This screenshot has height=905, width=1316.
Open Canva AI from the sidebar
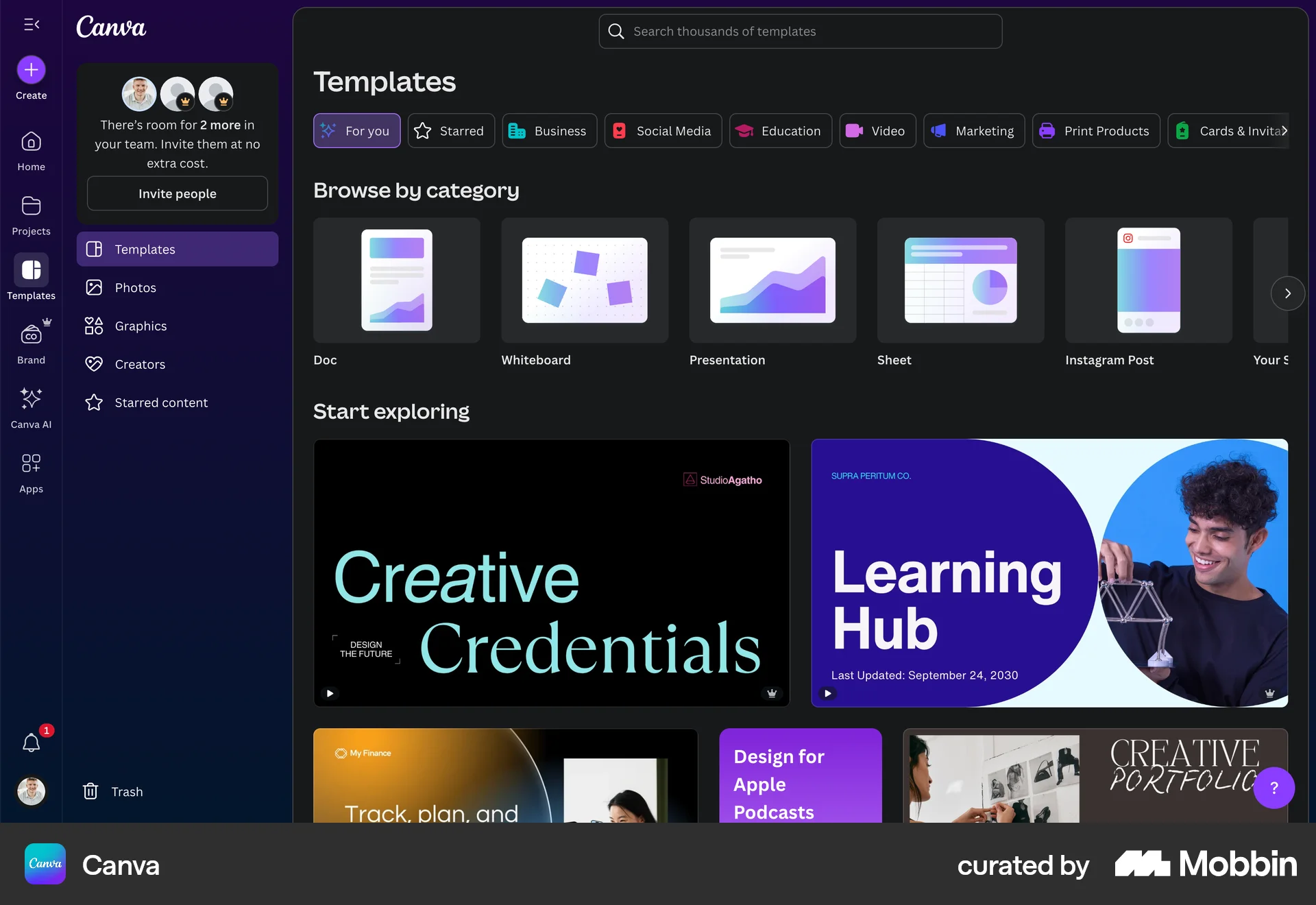pos(31,406)
